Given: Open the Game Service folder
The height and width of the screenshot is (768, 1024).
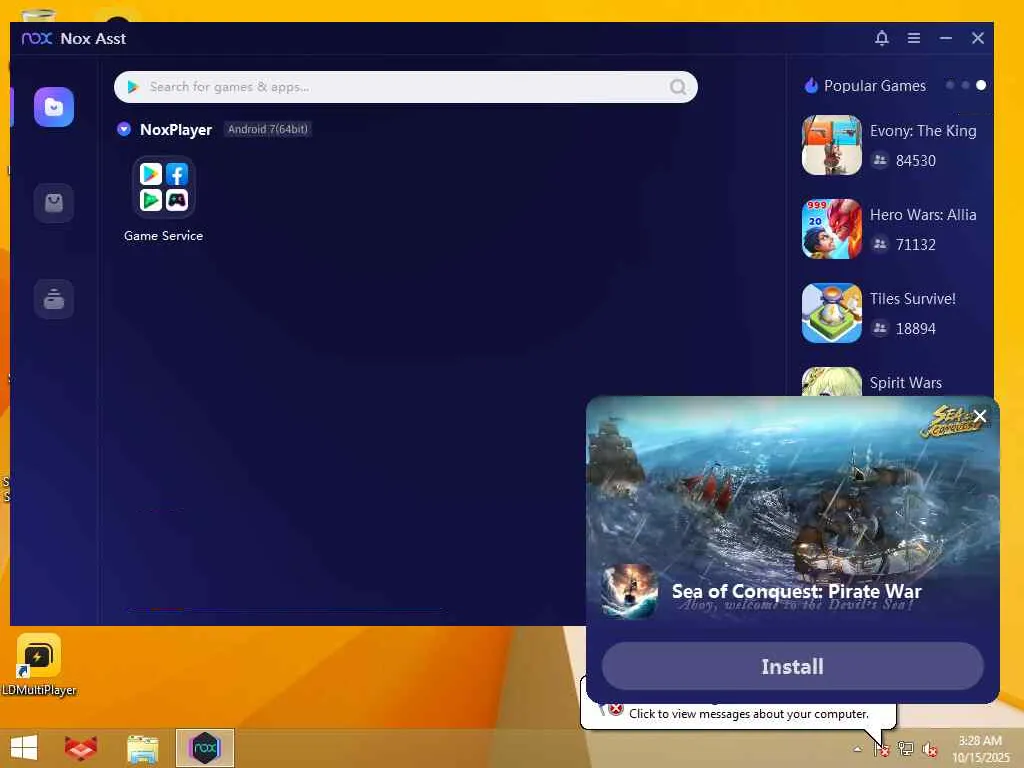Looking at the screenshot, I should [x=163, y=187].
